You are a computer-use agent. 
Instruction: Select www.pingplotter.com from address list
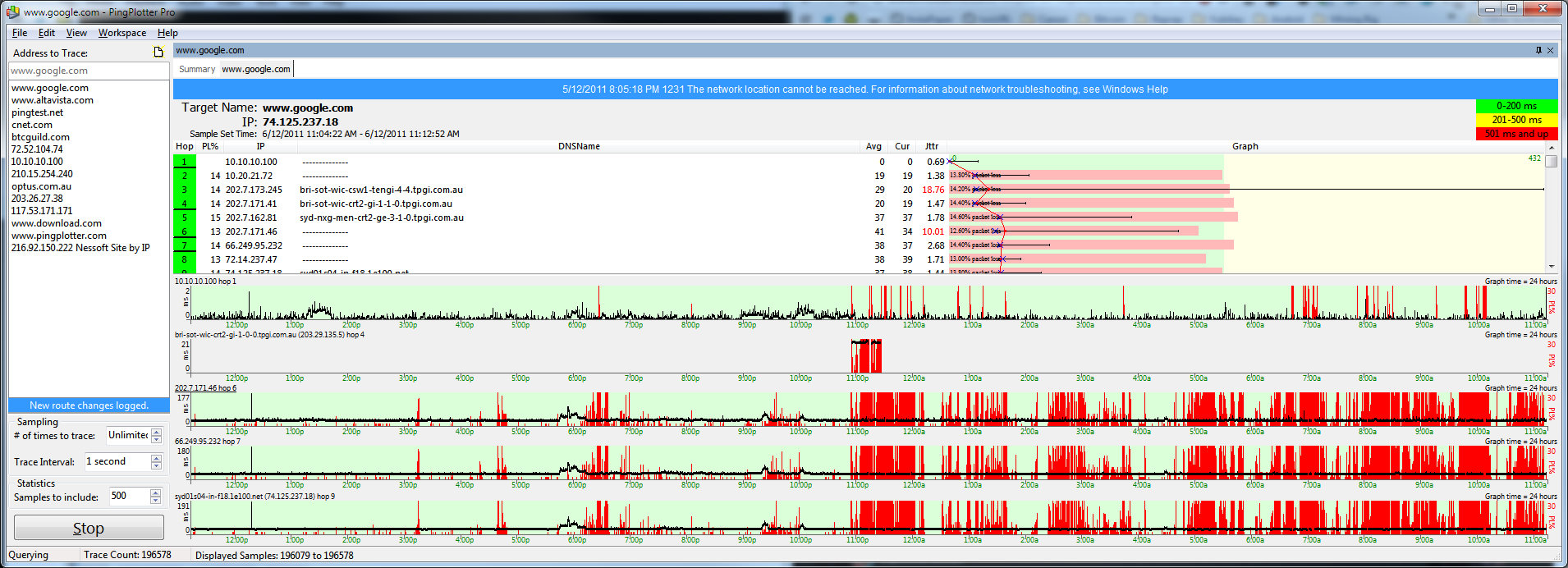coord(59,236)
